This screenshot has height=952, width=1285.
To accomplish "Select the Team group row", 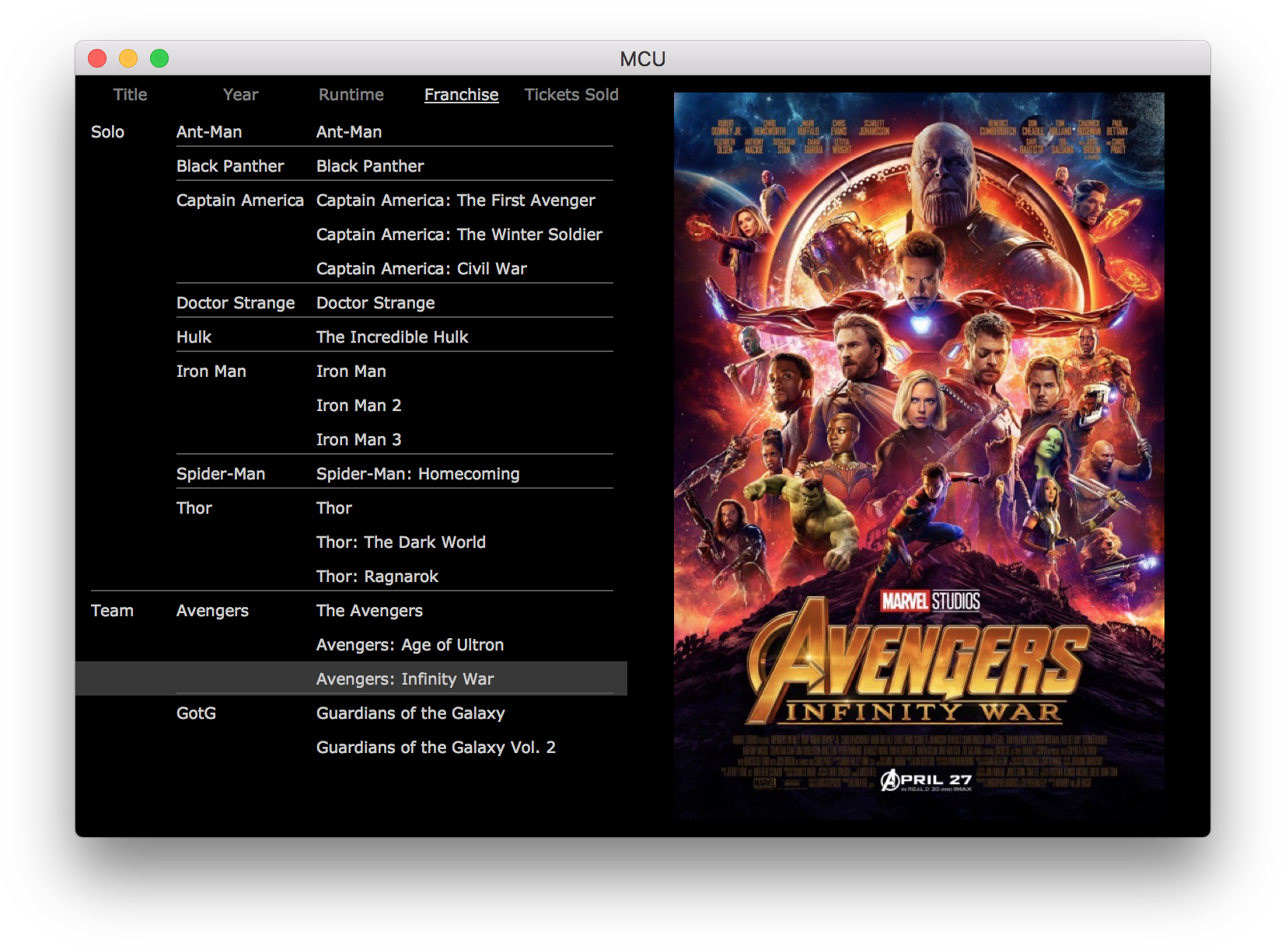I will pyautogui.click(x=112, y=610).
